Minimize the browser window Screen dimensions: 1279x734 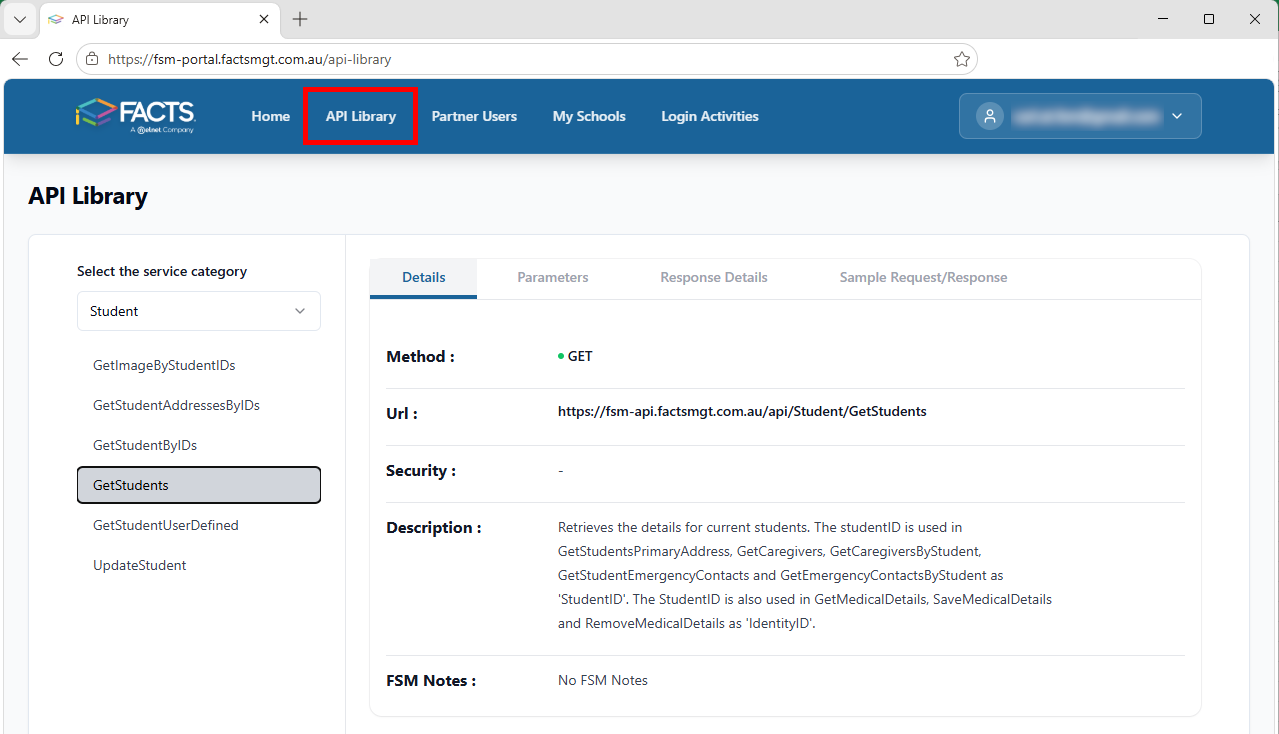pos(1163,19)
